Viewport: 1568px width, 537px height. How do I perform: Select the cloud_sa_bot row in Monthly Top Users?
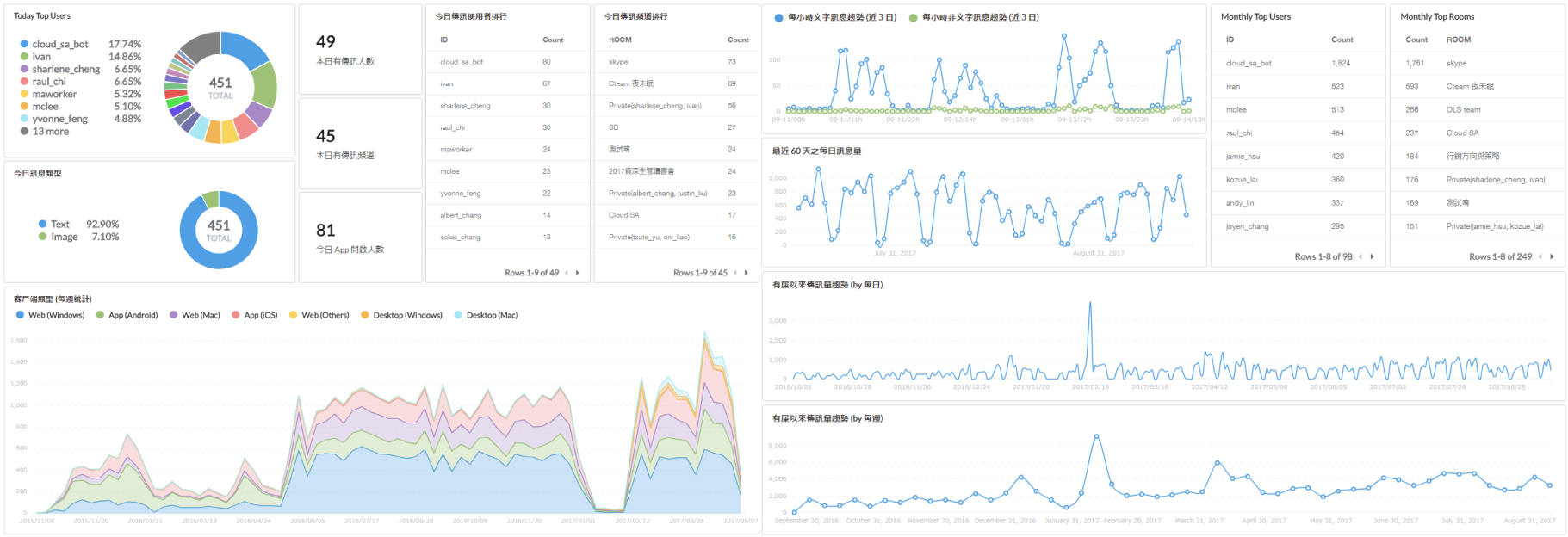click(1249, 63)
